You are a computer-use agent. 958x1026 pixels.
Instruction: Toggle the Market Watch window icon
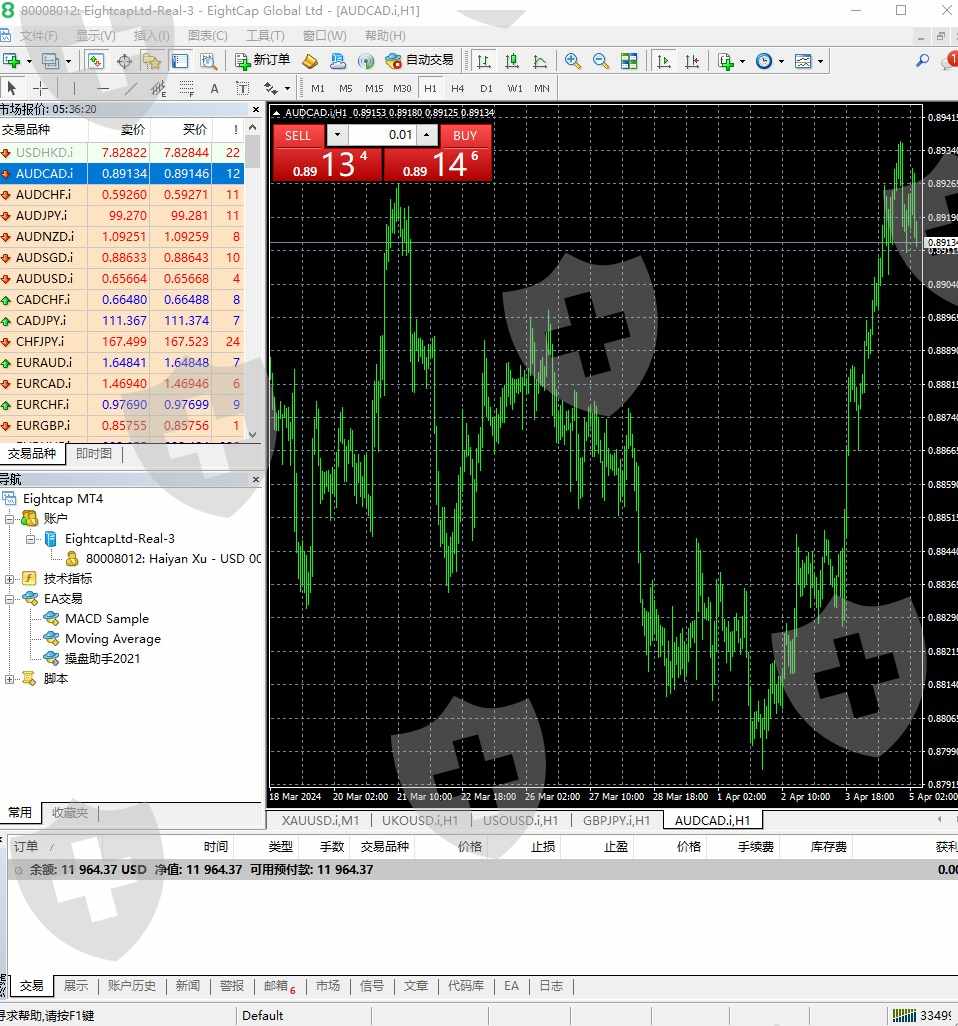[x=96, y=61]
